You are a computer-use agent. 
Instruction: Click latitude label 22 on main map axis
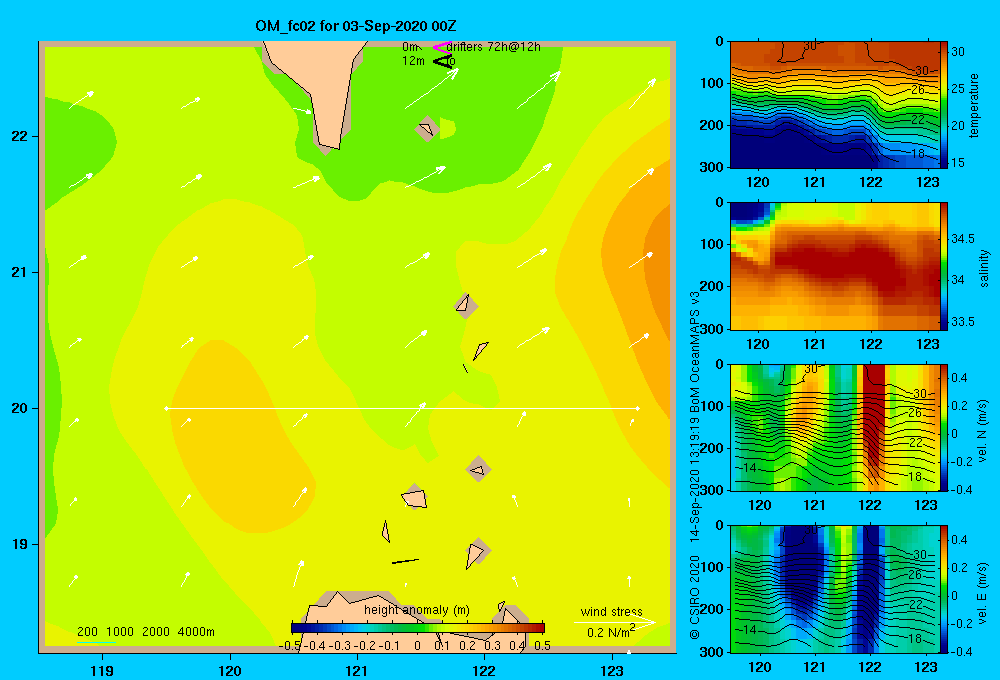(20, 137)
